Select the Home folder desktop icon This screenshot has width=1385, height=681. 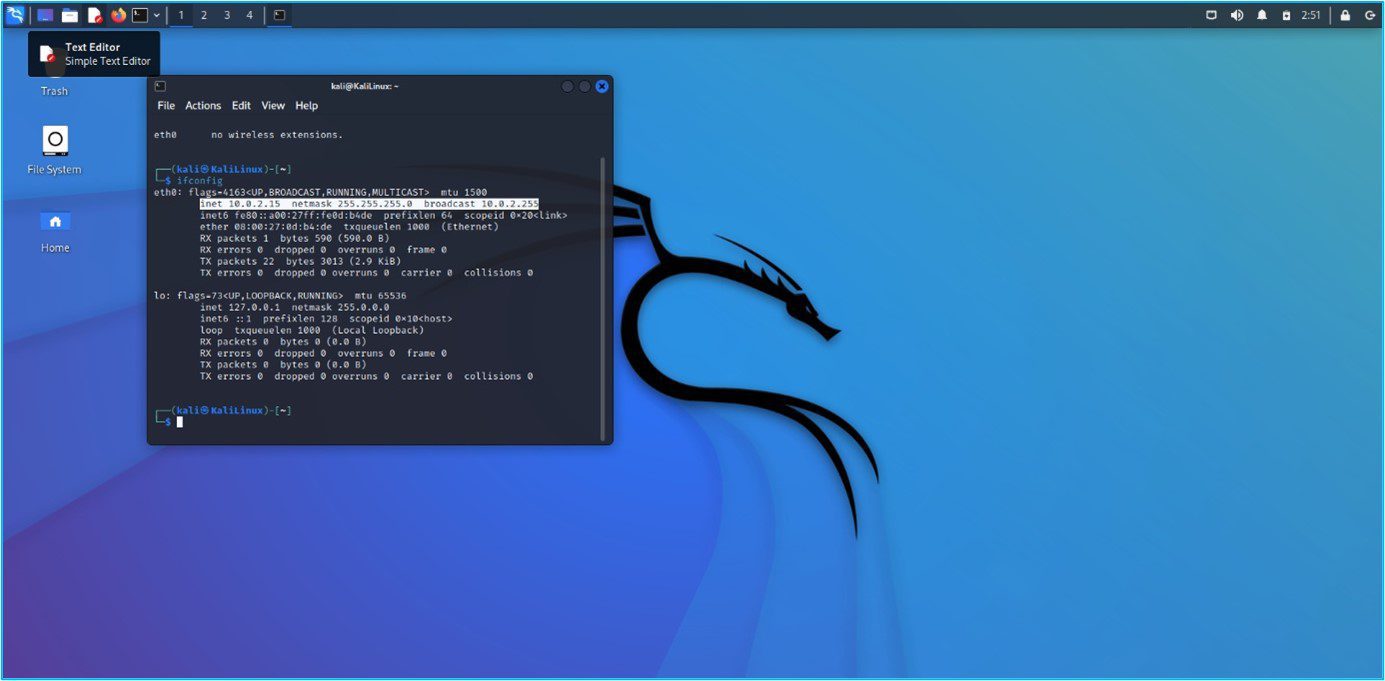tap(55, 231)
